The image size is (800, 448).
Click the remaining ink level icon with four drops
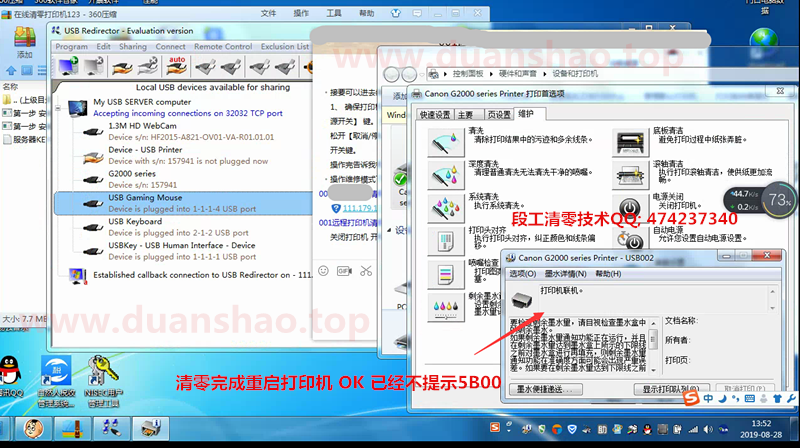coord(446,307)
